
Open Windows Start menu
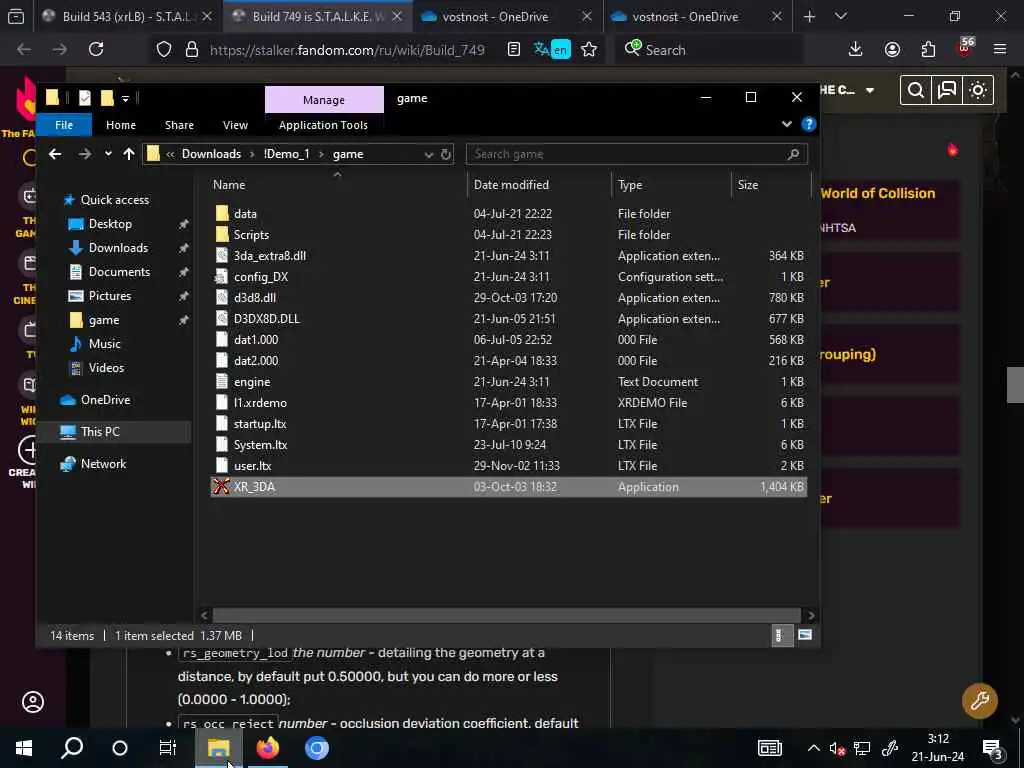[24, 748]
